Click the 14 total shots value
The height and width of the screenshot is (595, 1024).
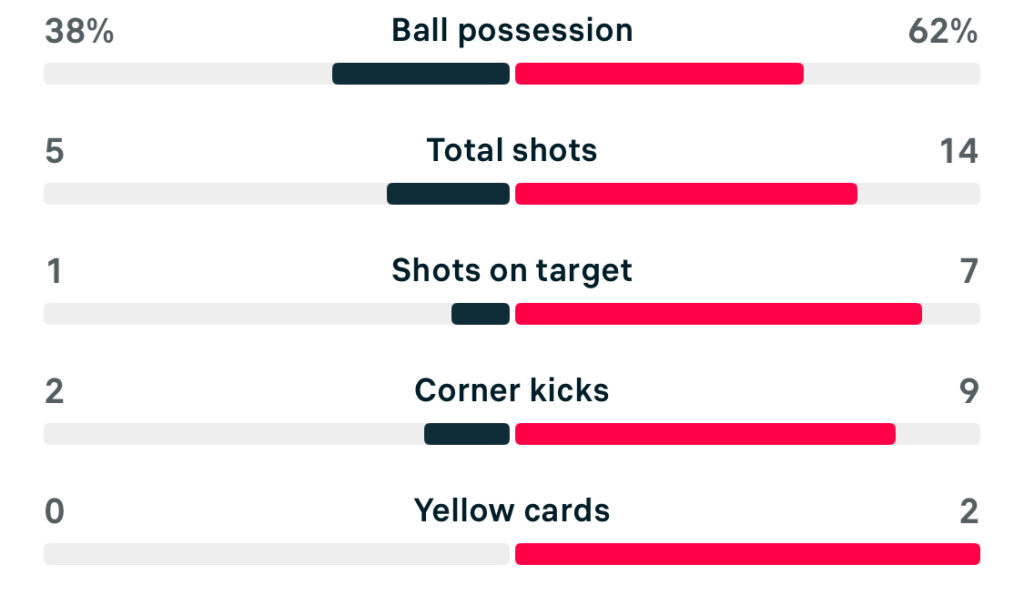[x=958, y=151]
